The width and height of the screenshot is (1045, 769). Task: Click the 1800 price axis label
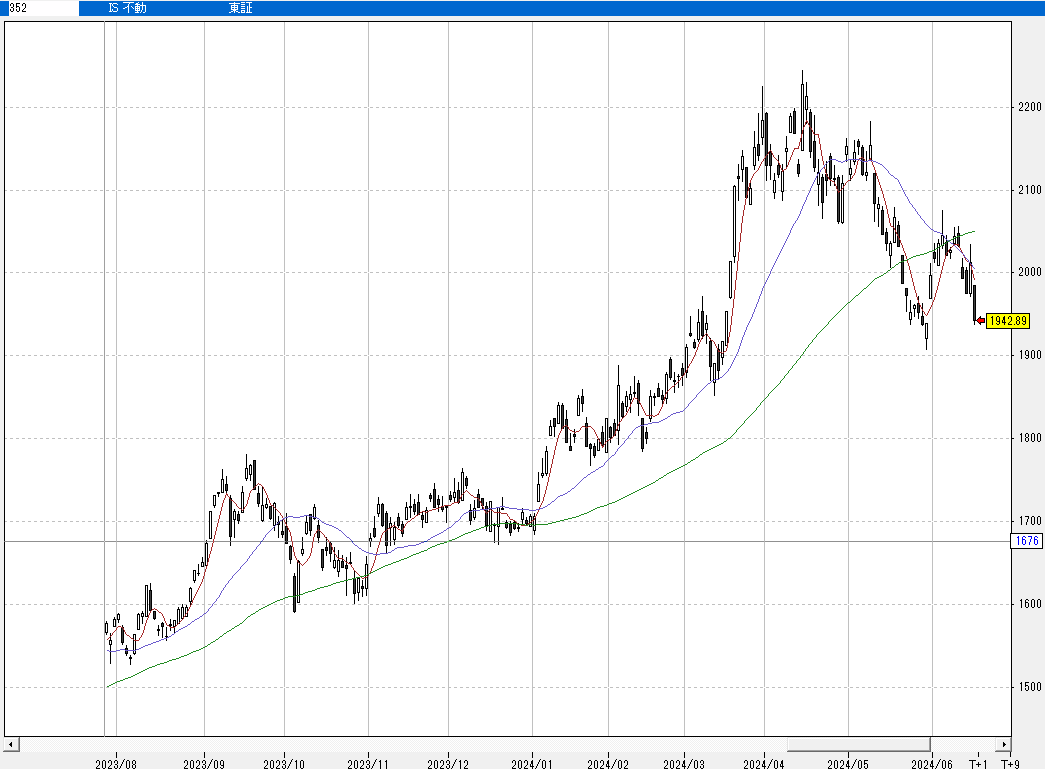tap(1030, 438)
